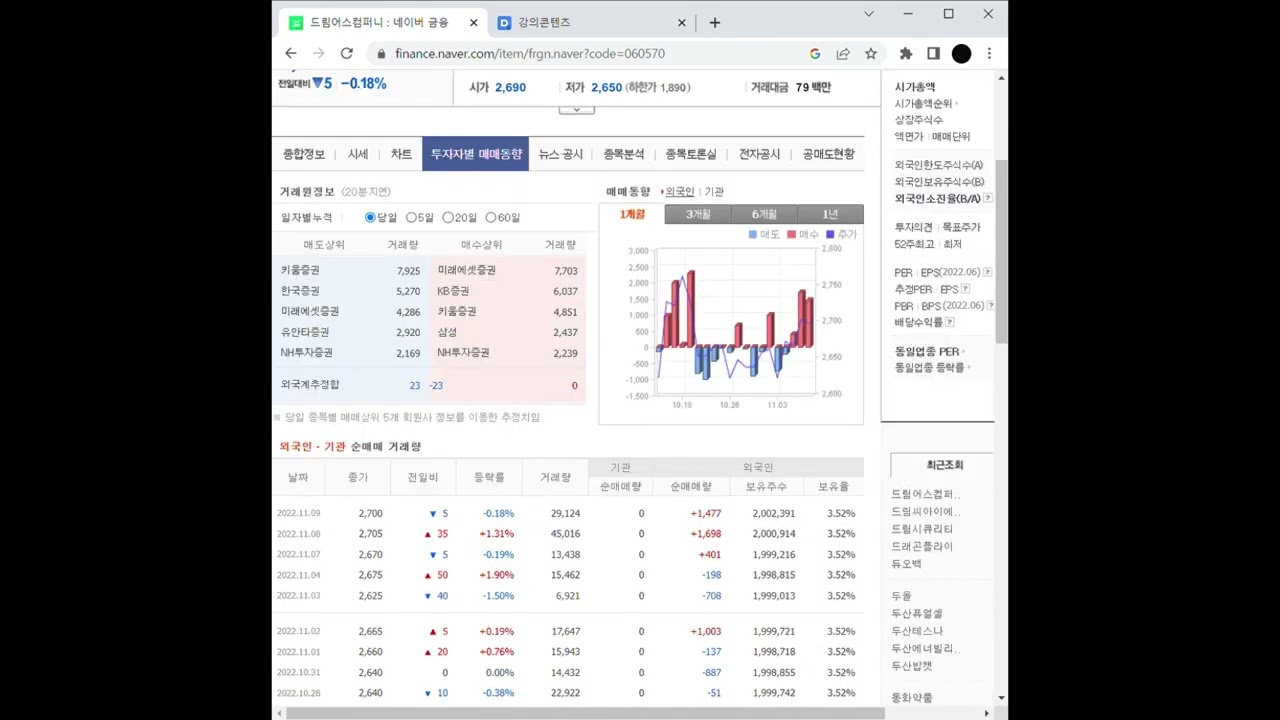The image size is (1280, 720).
Task: Select the 투자자별 매매동향 tab
Action: point(476,154)
